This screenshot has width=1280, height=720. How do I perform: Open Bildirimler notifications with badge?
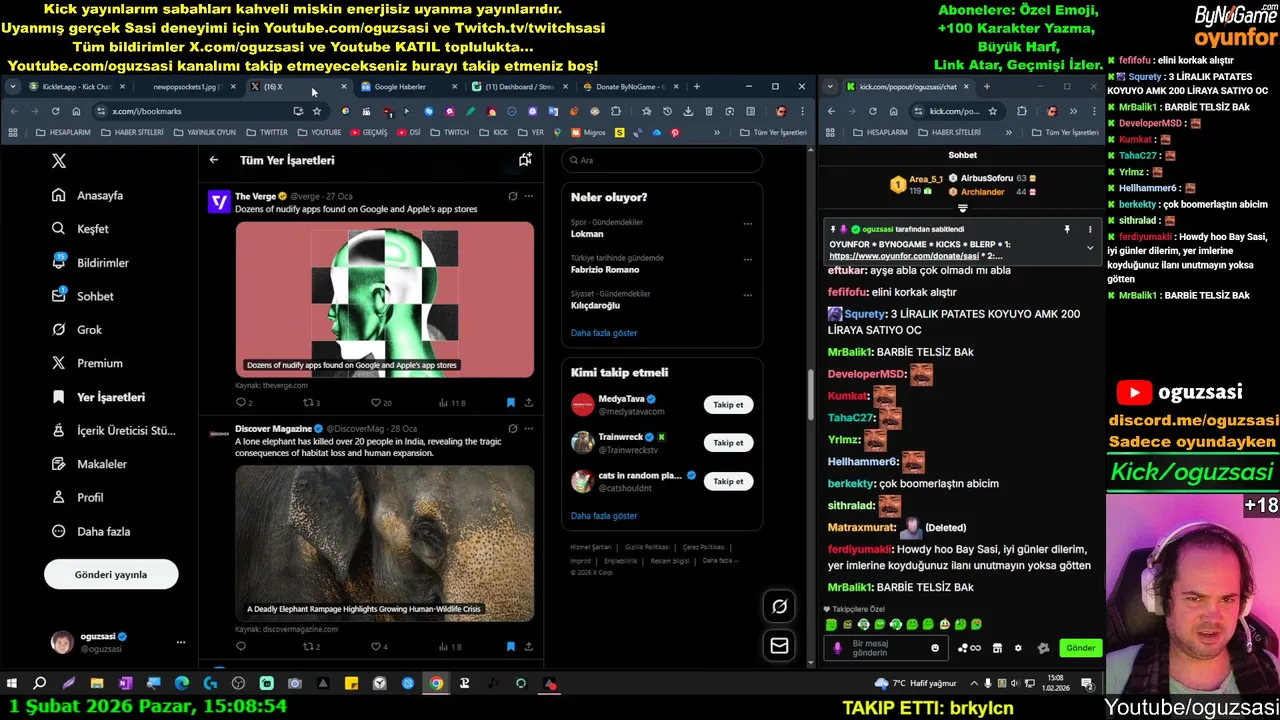[x=90, y=263]
